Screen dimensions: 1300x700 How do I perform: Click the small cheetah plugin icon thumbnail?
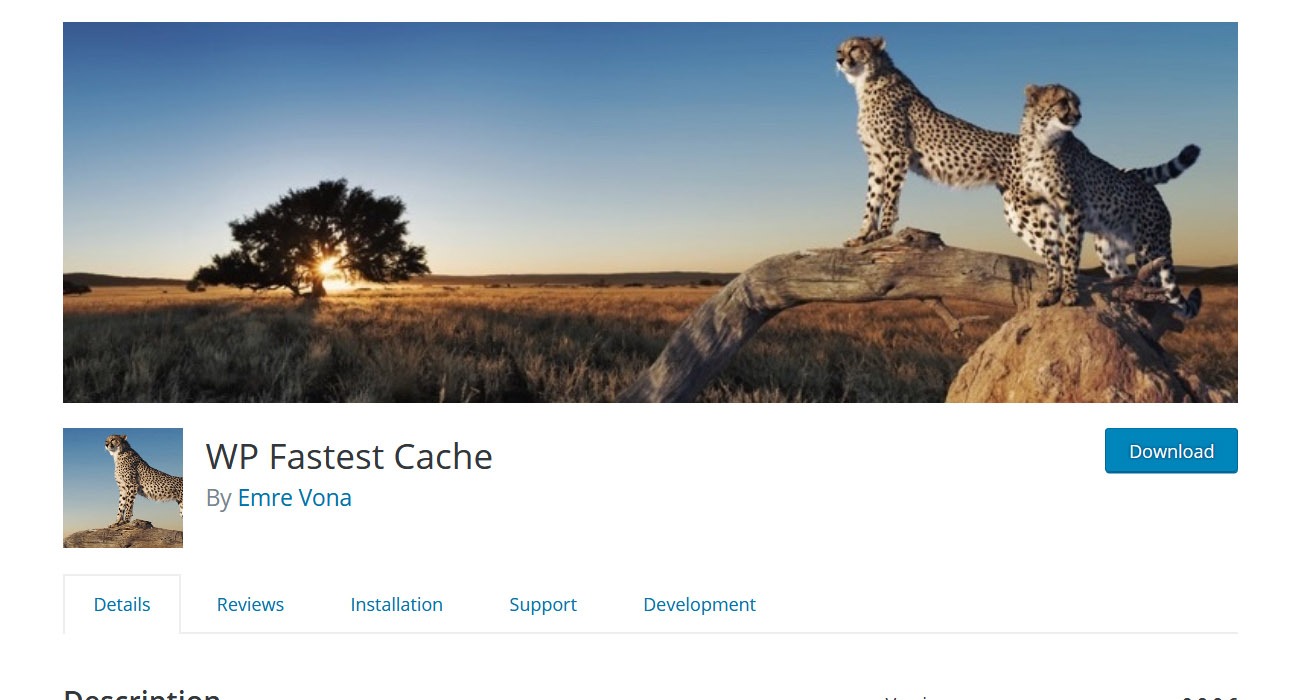coord(123,488)
